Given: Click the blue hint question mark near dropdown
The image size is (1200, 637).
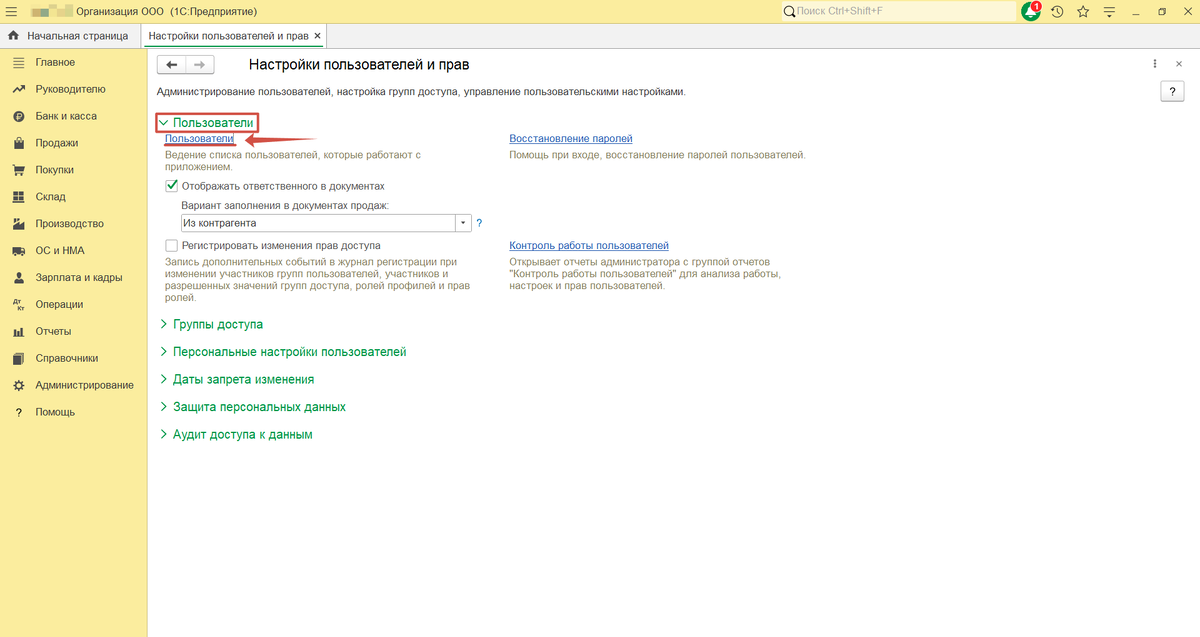Looking at the screenshot, I should 479,224.
